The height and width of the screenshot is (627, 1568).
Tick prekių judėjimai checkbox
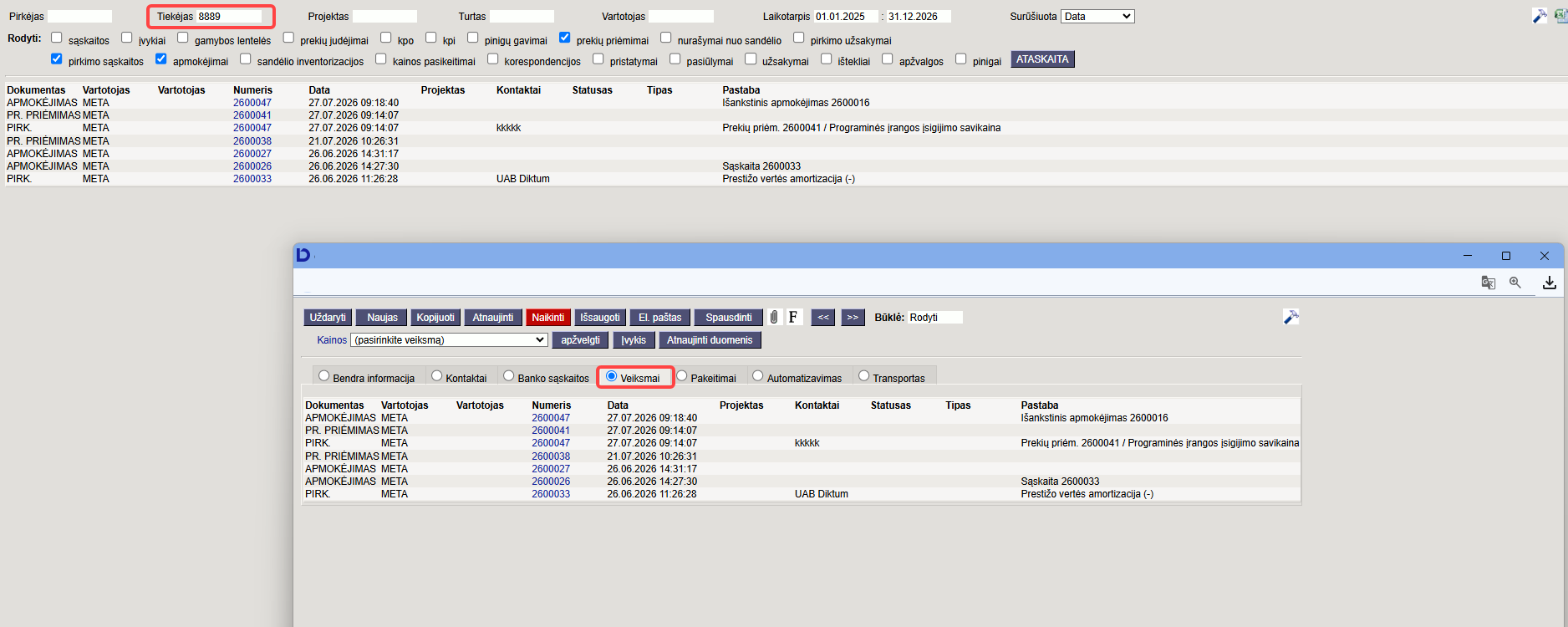(288, 38)
